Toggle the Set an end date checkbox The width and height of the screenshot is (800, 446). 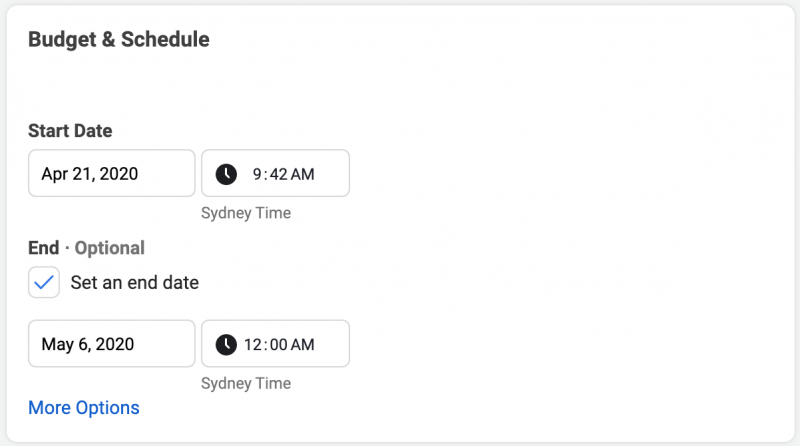coord(44,282)
